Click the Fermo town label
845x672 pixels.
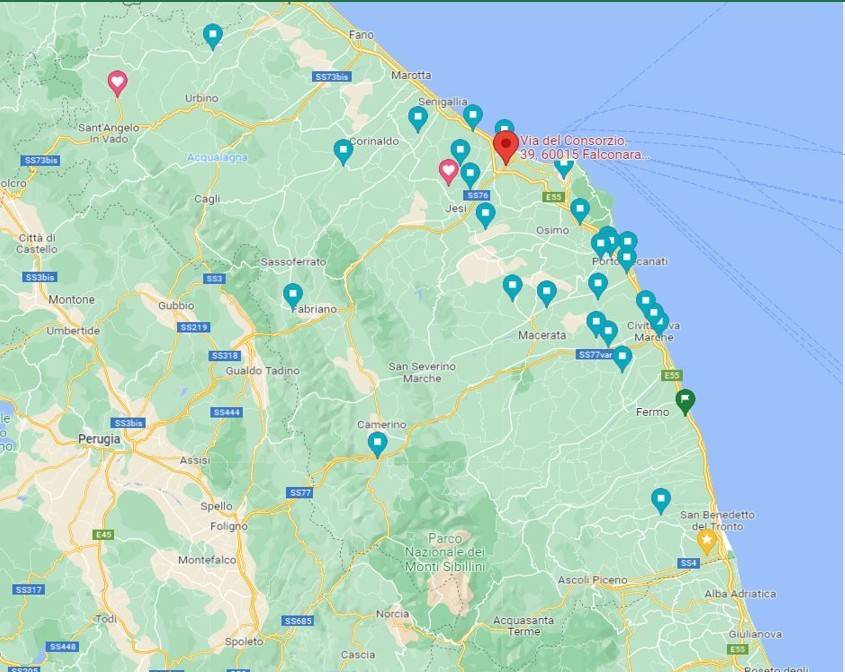[652, 412]
